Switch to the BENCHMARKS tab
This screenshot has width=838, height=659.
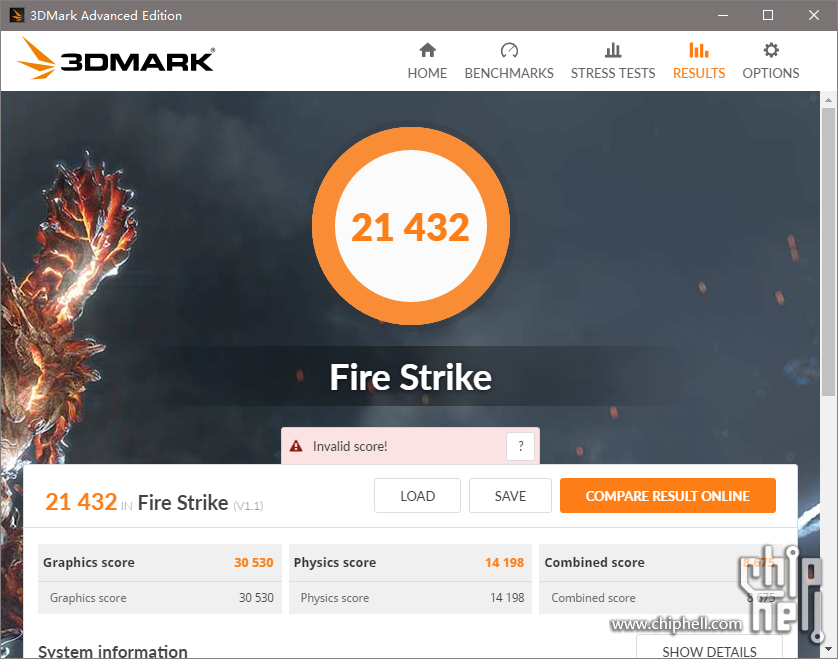(509, 73)
